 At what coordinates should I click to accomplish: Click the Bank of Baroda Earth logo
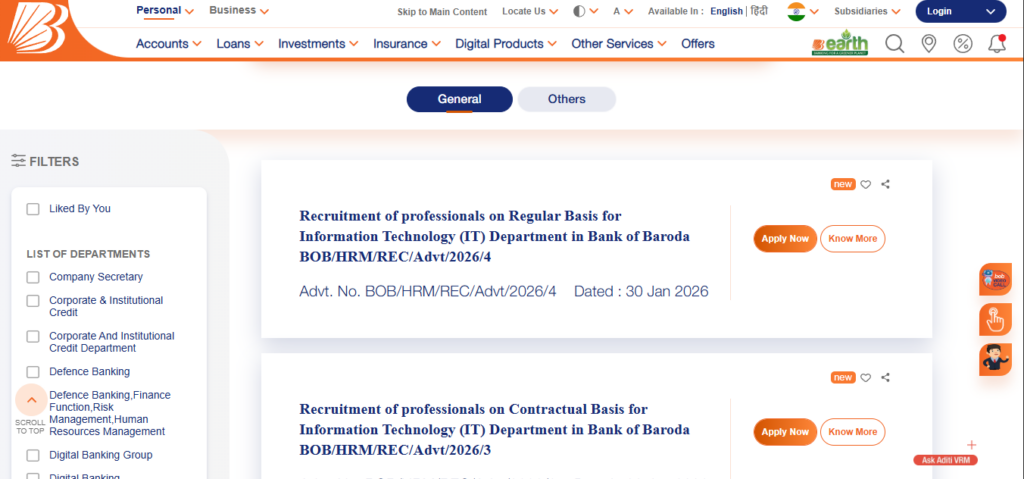(839, 43)
